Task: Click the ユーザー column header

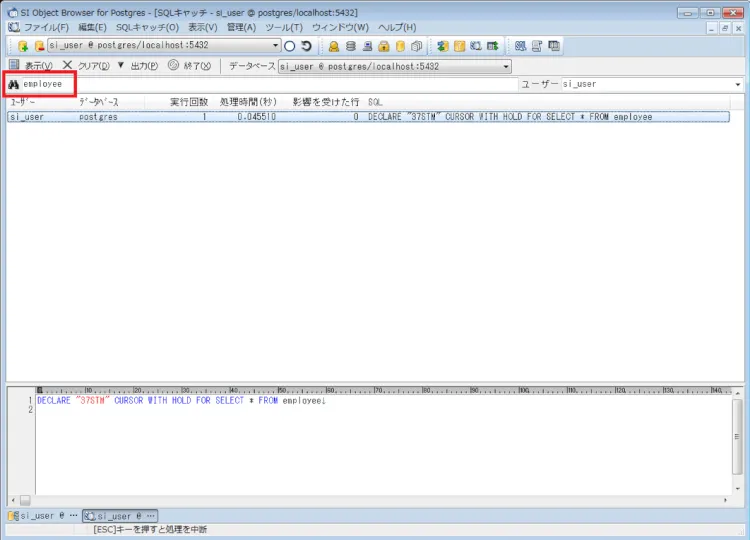Action: pyautogui.click(x=41, y=102)
